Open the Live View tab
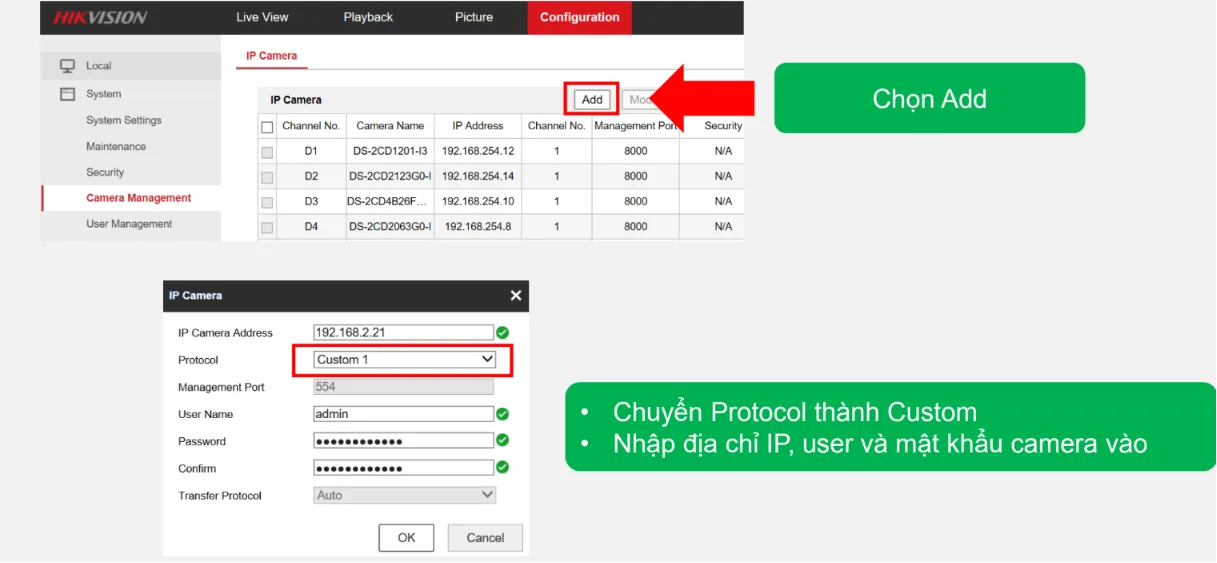This screenshot has width=1217, height=563. pos(262,17)
